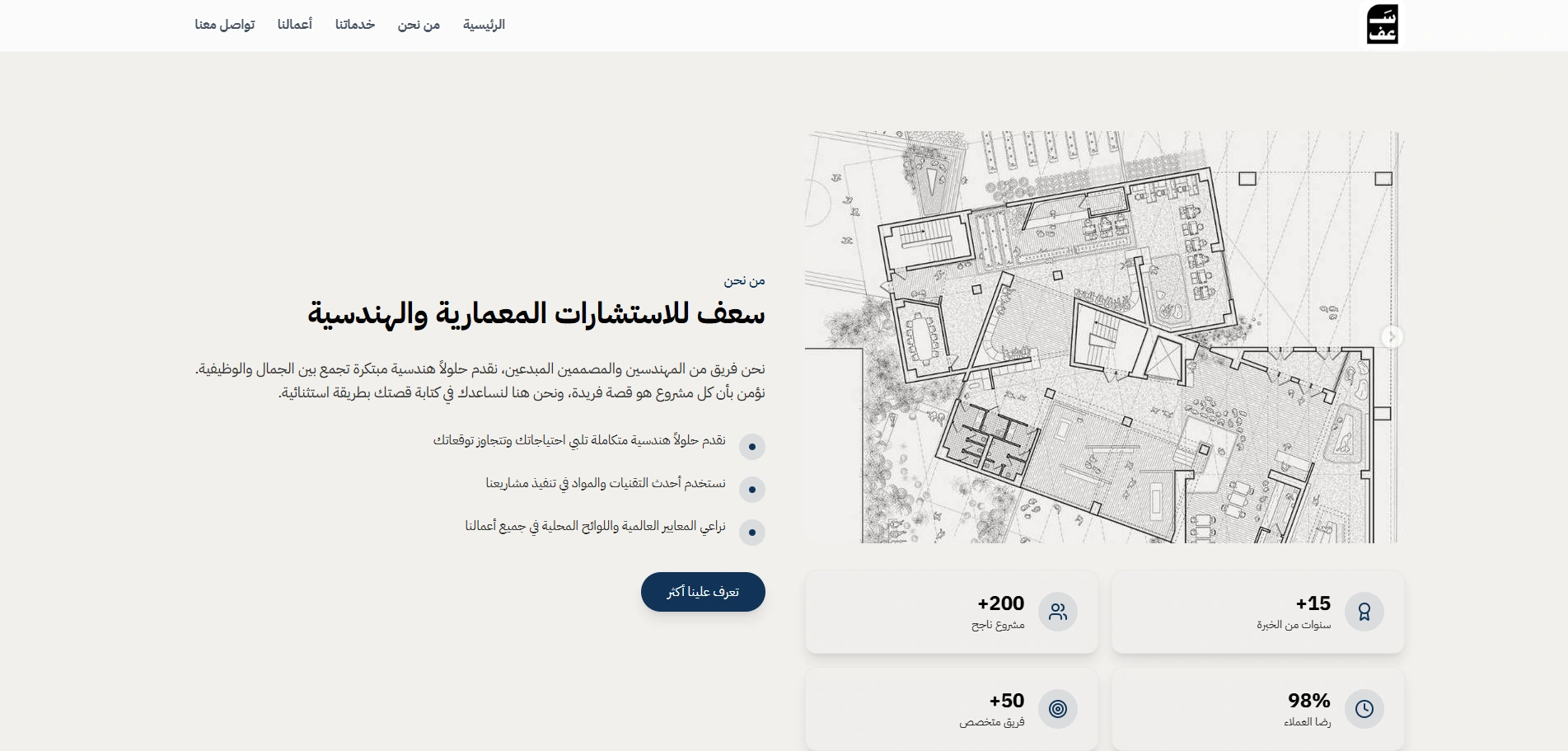Click the +200 مشروع ناجح stat card
The height and width of the screenshot is (751, 1568).
(951, 612)
